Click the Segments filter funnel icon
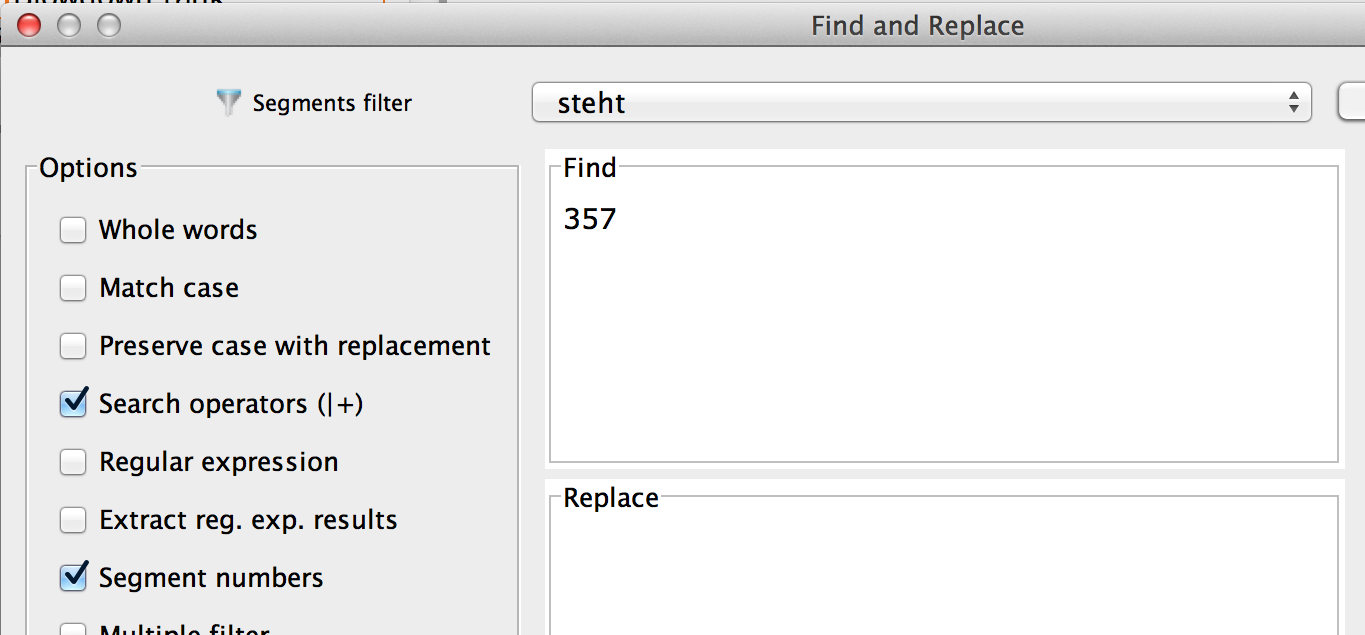Image resolution: width=1365 pixels, height=635 pixels. tap(229, 103)
